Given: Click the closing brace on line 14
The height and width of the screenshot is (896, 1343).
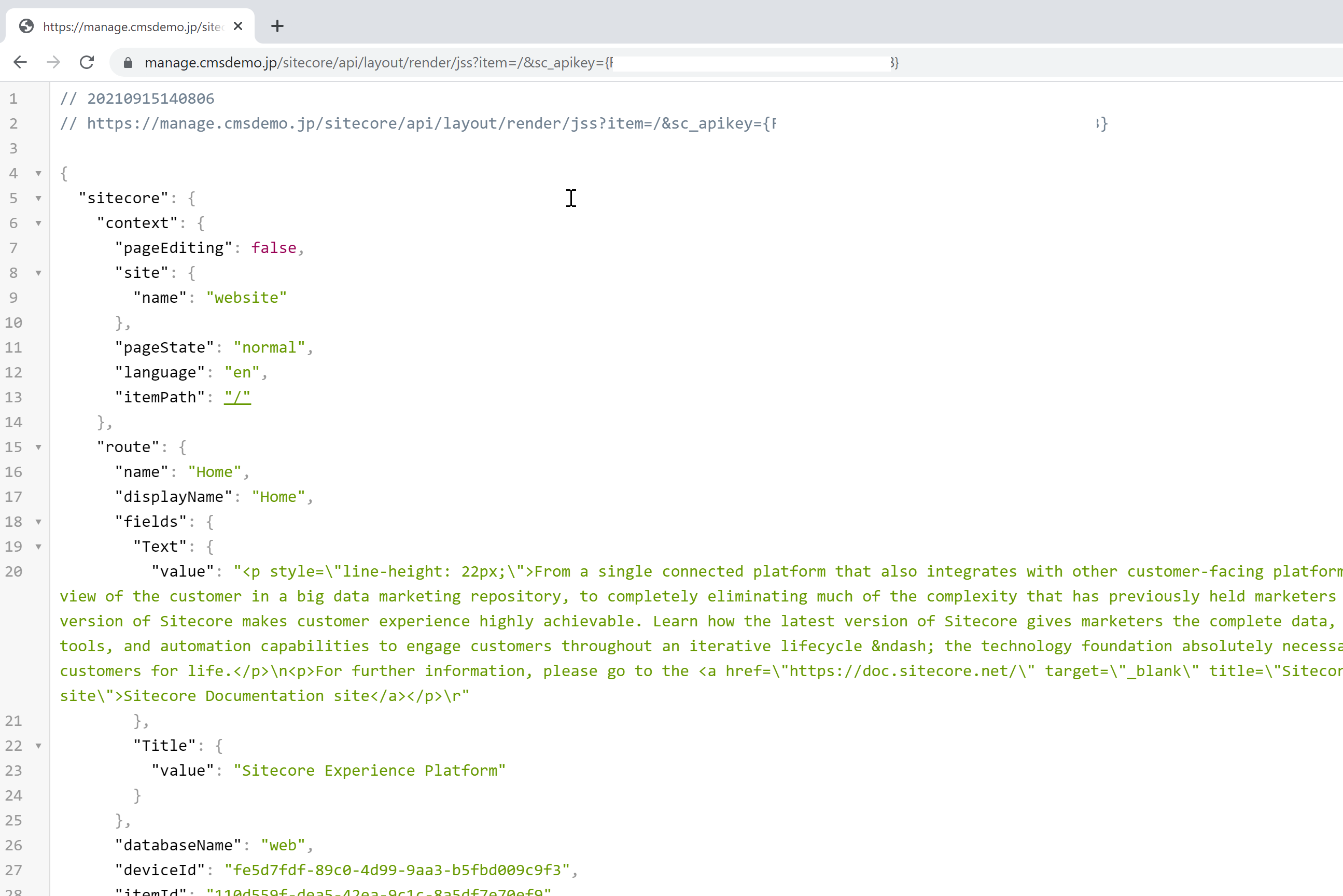Looking at the screenshot, I should (x=101, y=423).
